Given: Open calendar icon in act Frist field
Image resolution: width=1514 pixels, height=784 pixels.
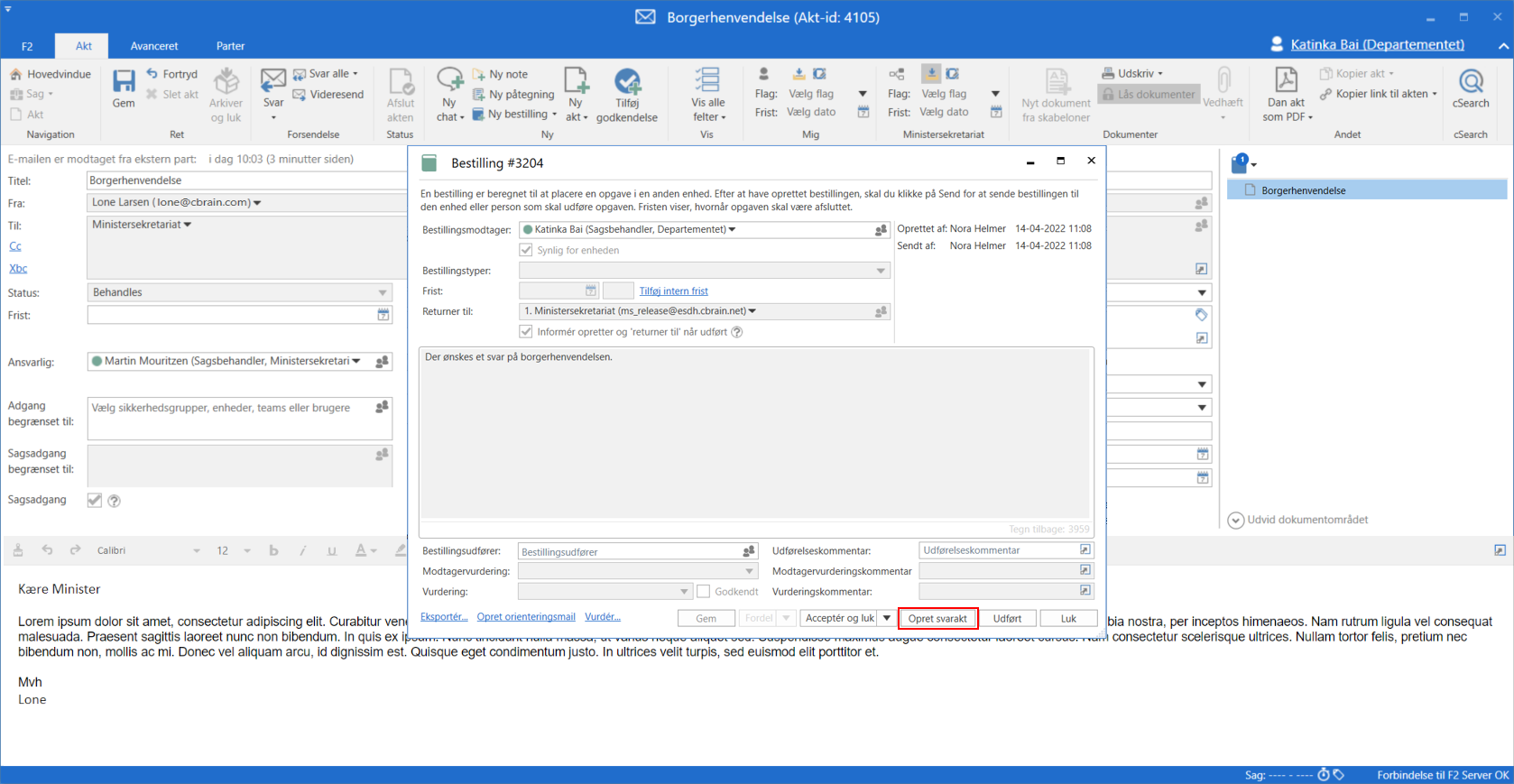Looking at the screenshot, I should tap(383, 315).
